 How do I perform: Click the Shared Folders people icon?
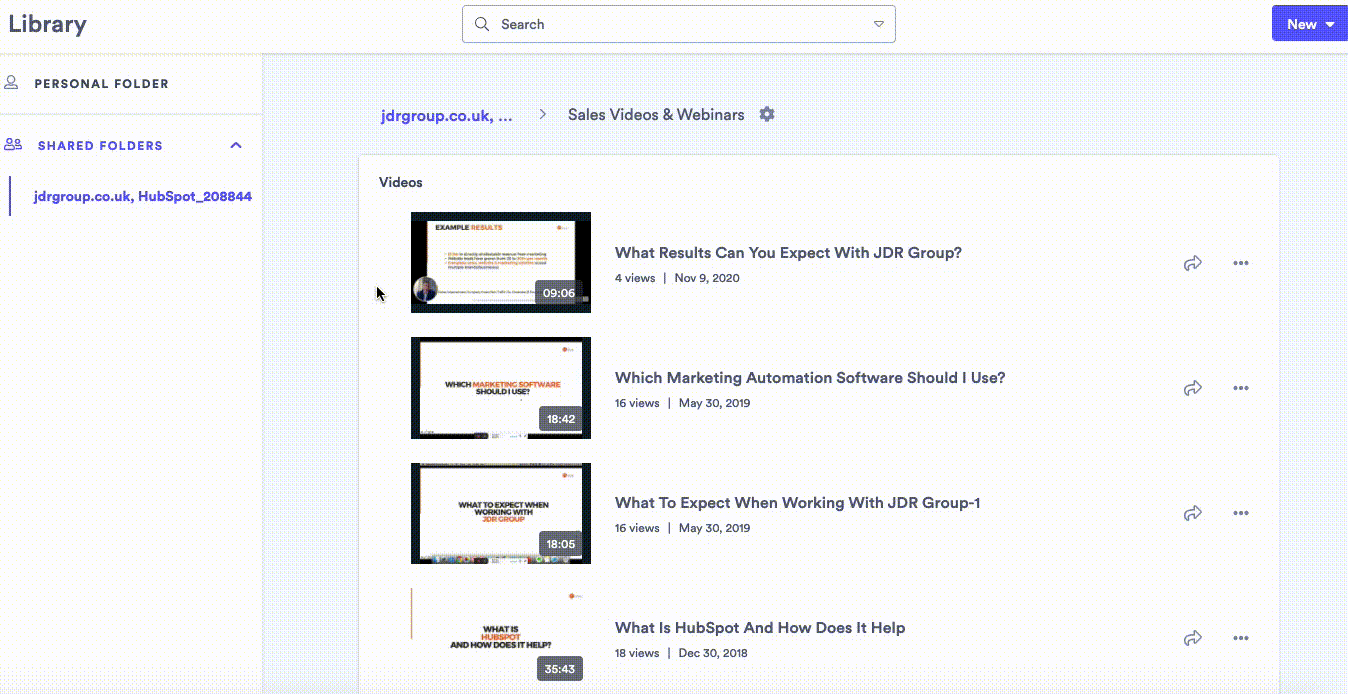[13, 145]
